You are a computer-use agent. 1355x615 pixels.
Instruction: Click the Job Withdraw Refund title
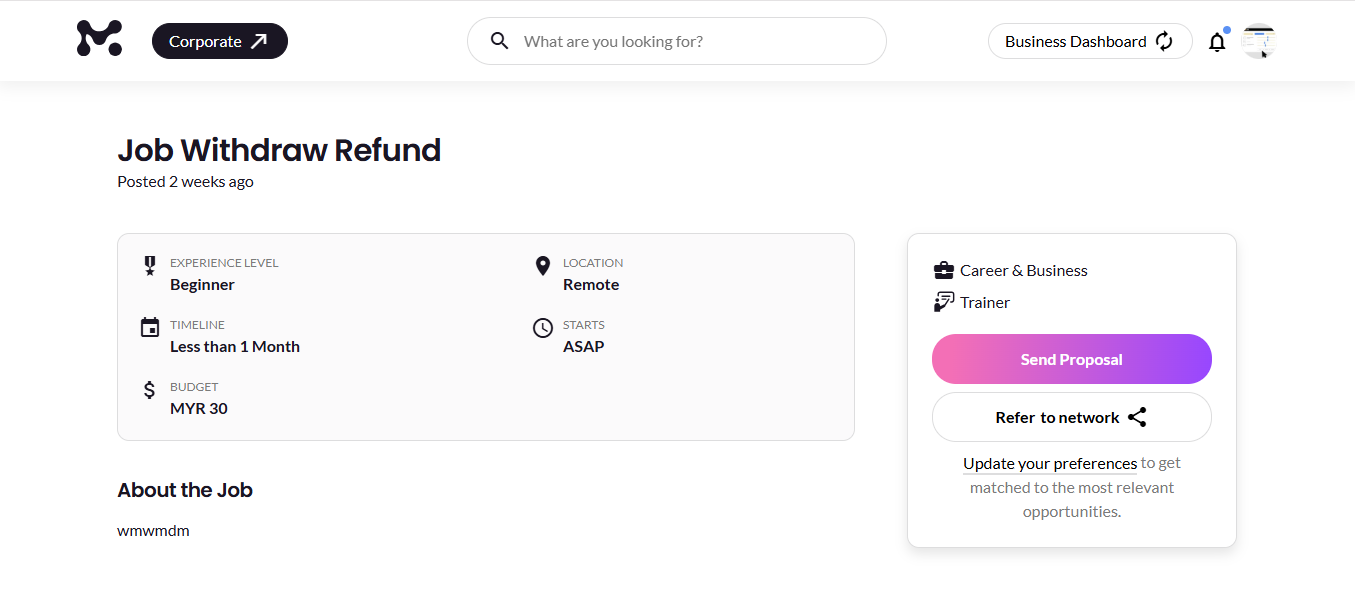[279, 150]
